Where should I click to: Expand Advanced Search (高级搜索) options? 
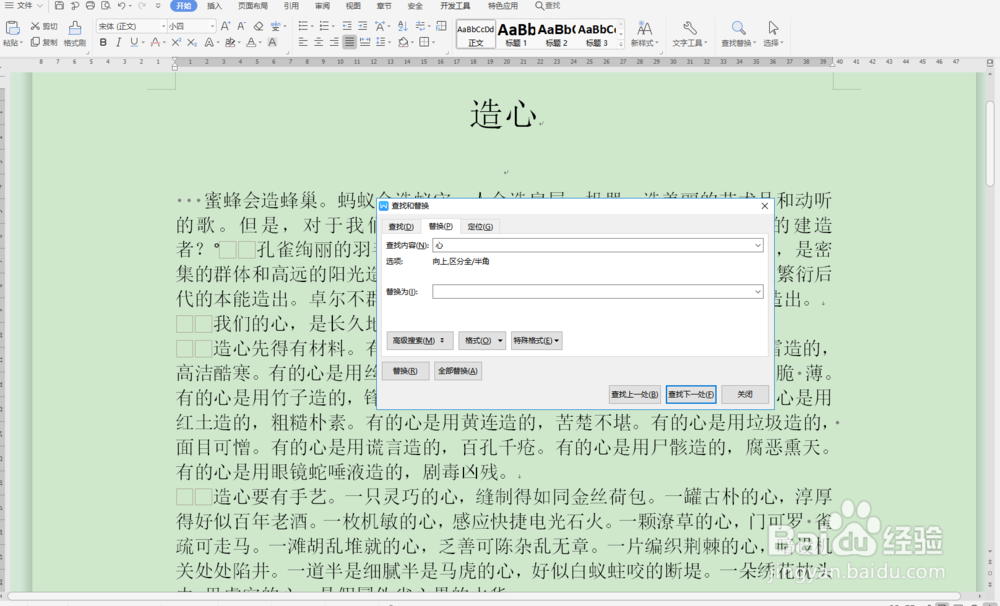[x=419, y=341]
